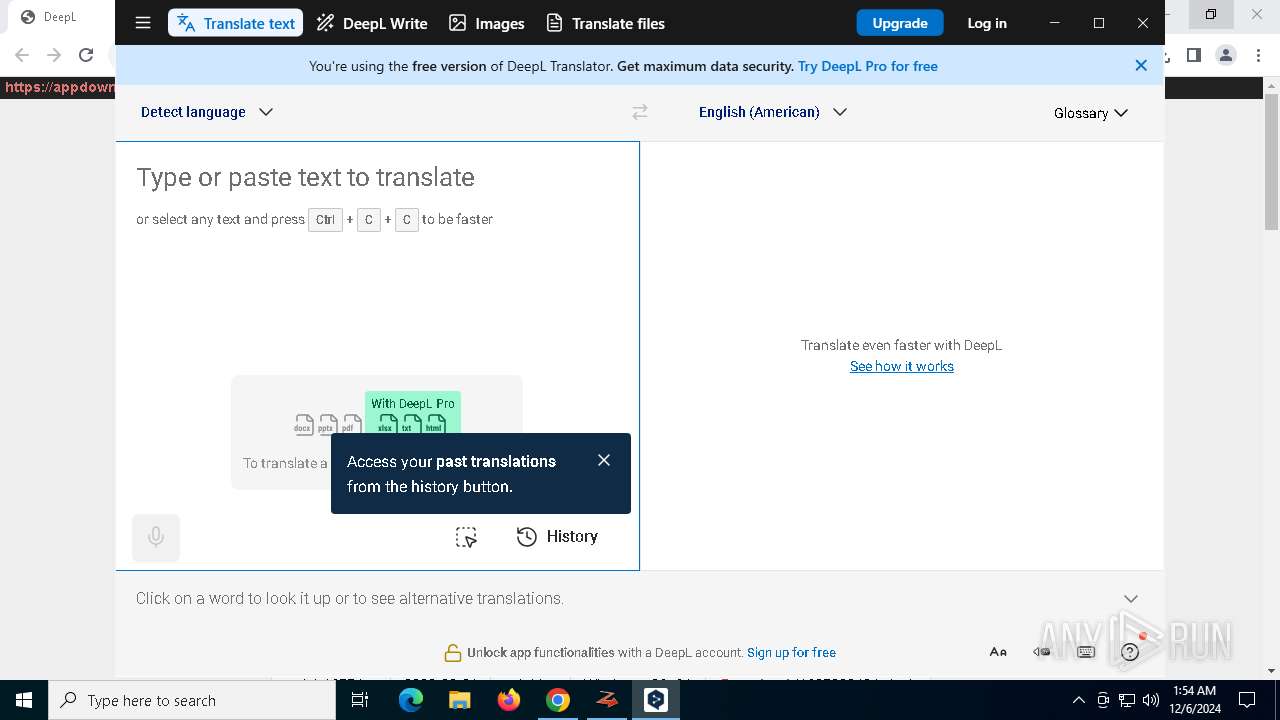Viewport: 1280px width, 720px height.
Task: Open the keyboard shortcuts icon
Action: [1086, 652]
